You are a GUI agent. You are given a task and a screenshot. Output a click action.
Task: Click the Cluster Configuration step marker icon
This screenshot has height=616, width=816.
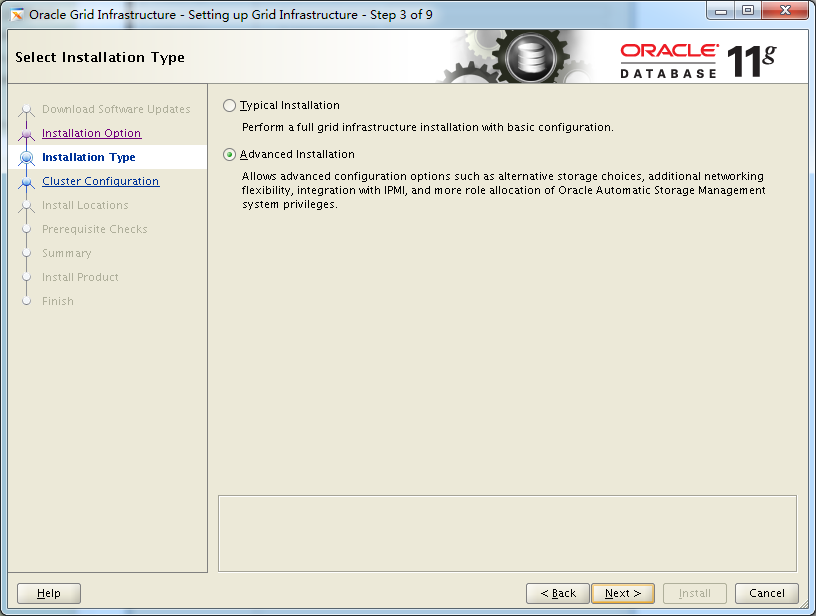27,182
